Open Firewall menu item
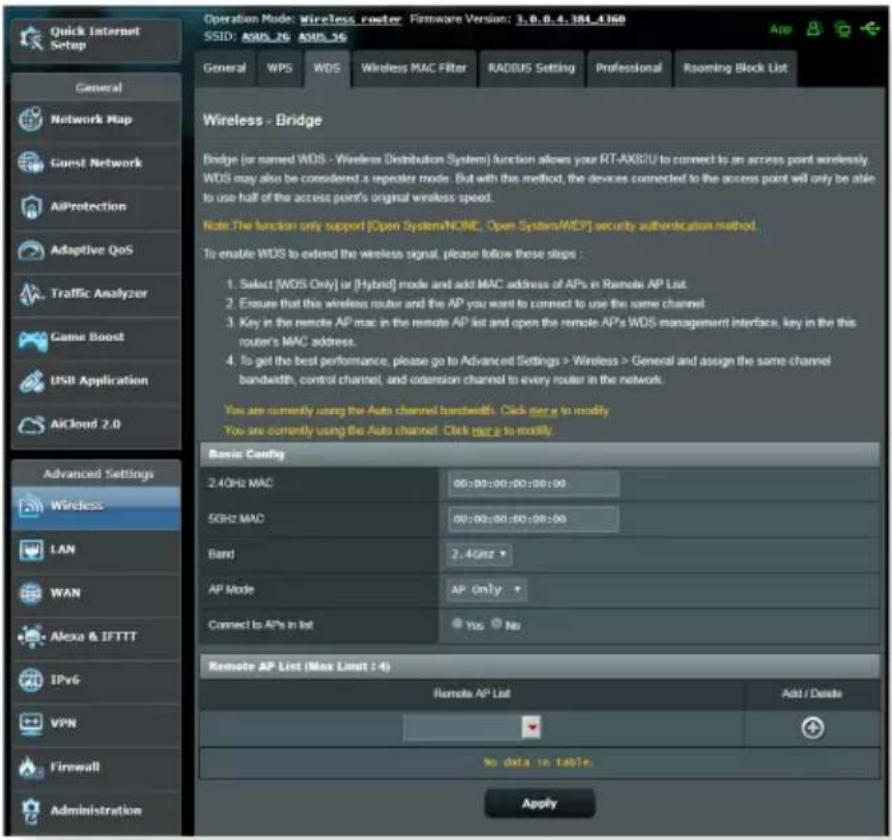Viewport: 892px width, 840px height. tap(96, 767)
